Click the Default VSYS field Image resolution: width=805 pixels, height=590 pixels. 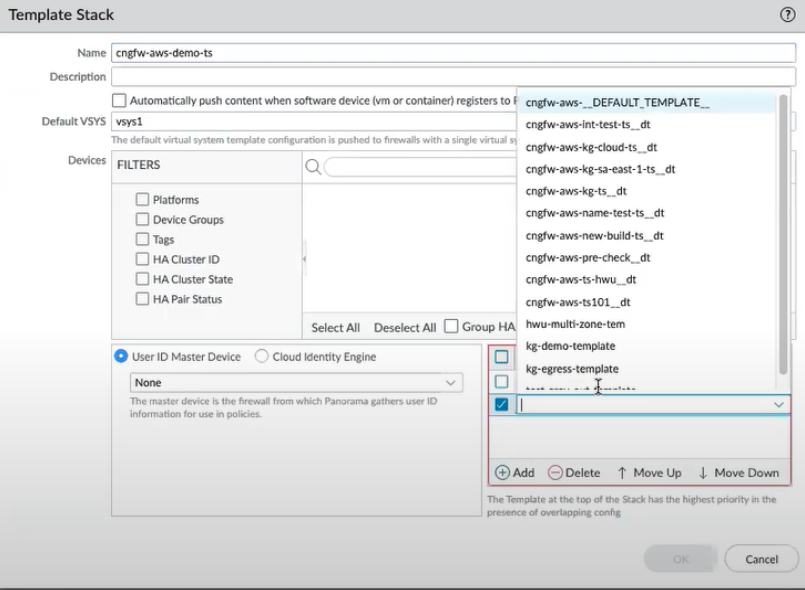[x=314, y=122]
